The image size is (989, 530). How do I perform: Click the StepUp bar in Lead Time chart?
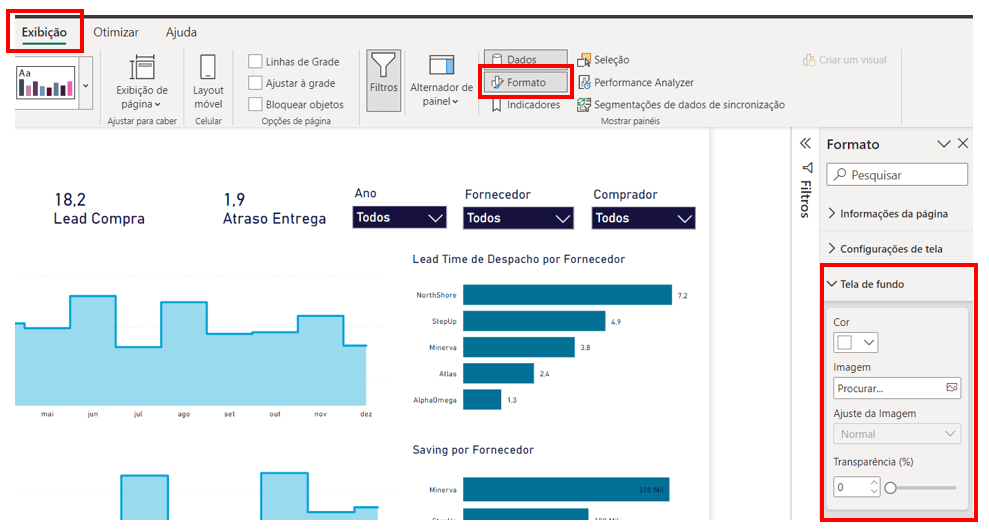(534, 321)
